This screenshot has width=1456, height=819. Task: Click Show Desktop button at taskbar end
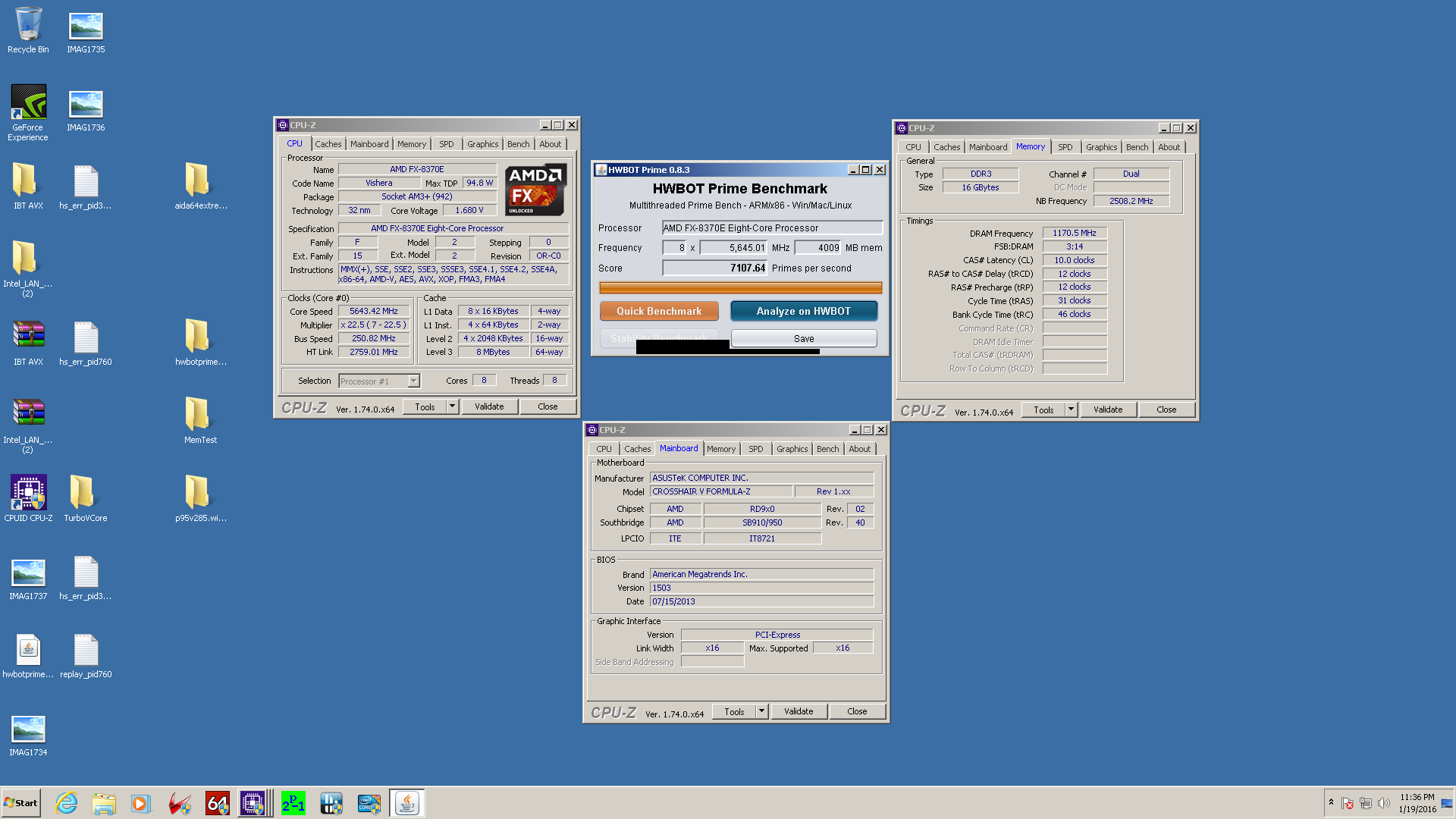(1448, 803)
